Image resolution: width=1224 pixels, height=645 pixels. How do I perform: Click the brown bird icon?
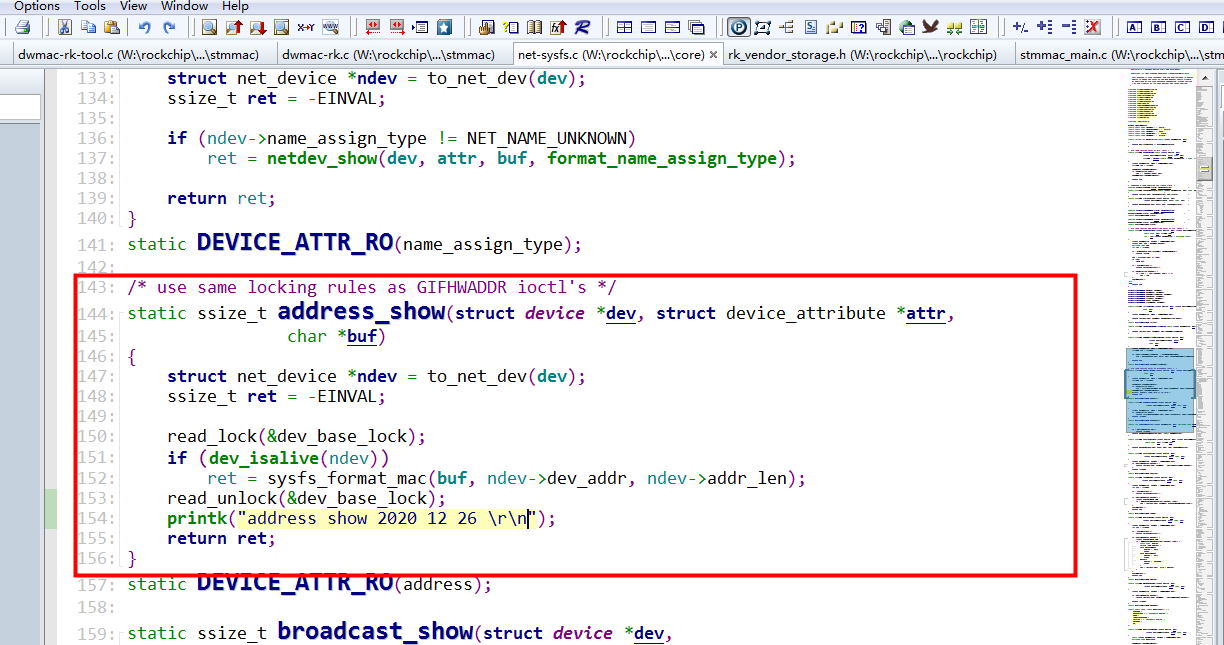pos(930,27)
